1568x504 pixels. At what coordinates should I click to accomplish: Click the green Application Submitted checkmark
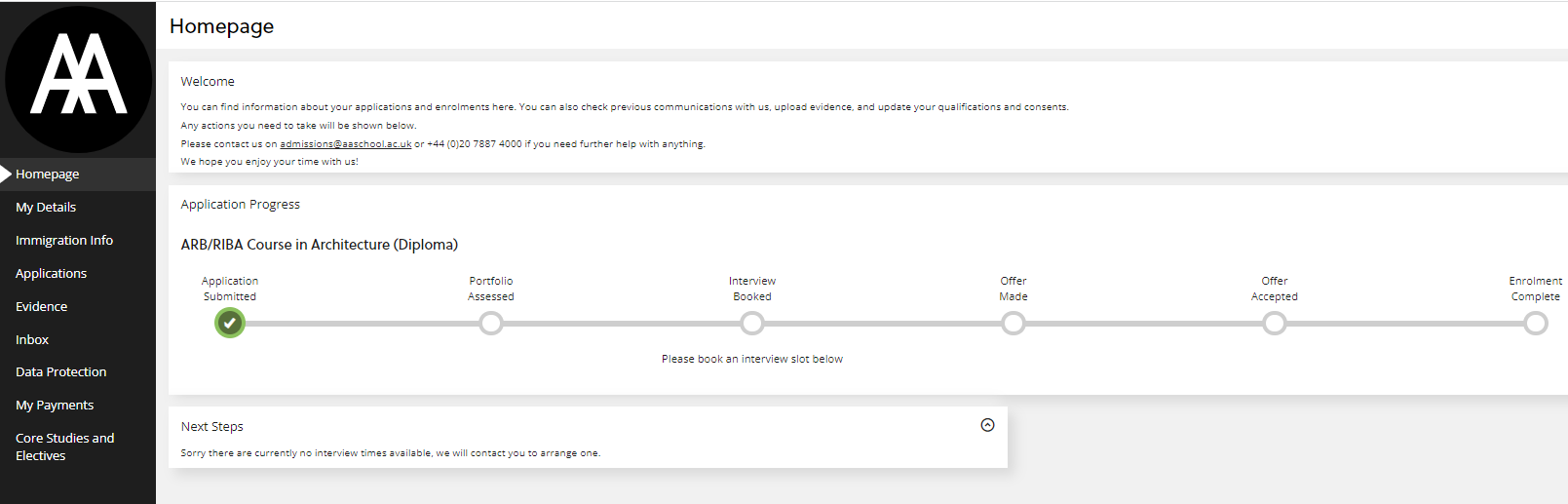(230, 323)
